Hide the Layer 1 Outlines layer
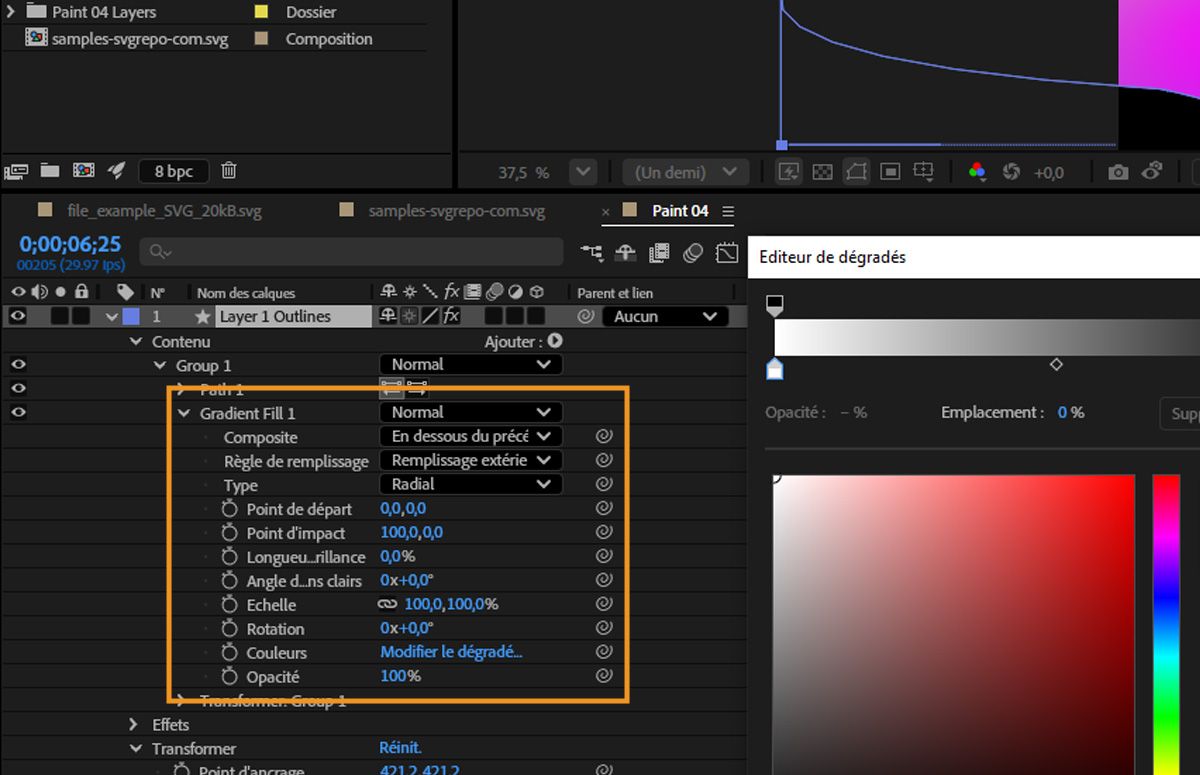The height and width of the screenshot is (775, 1200). (x=18, y=316)
